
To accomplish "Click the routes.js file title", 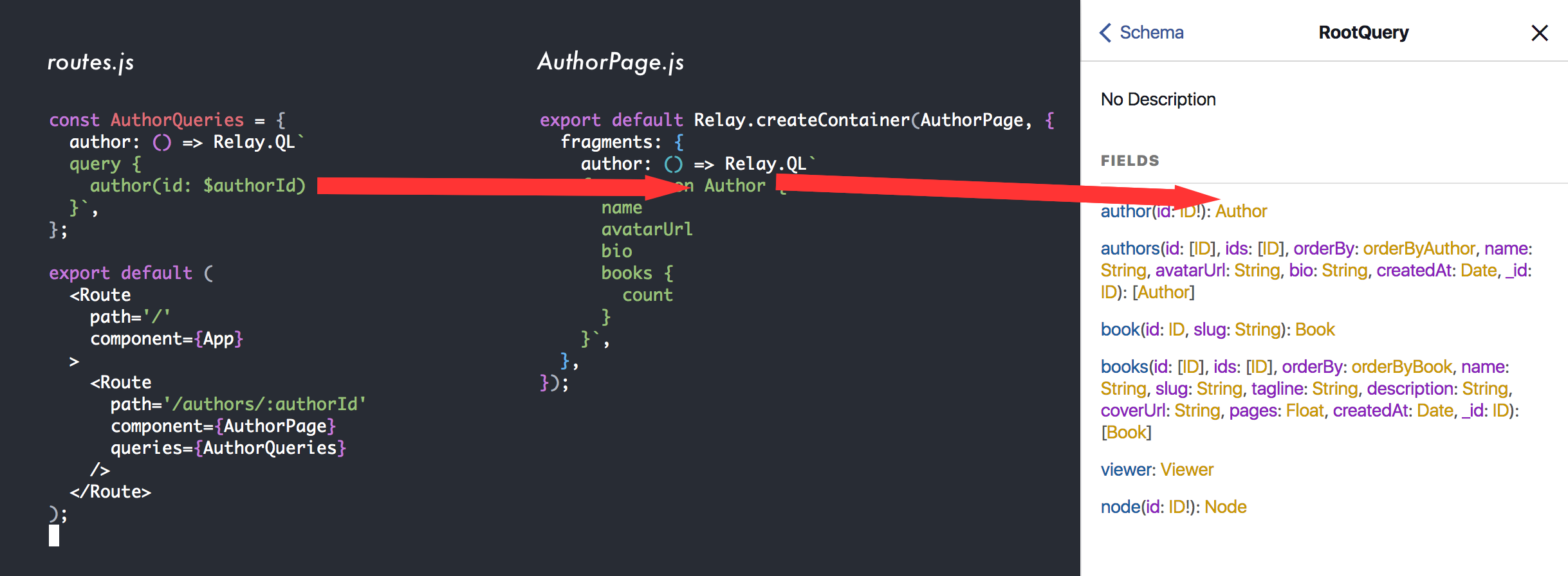I will (x=91, y=62).
